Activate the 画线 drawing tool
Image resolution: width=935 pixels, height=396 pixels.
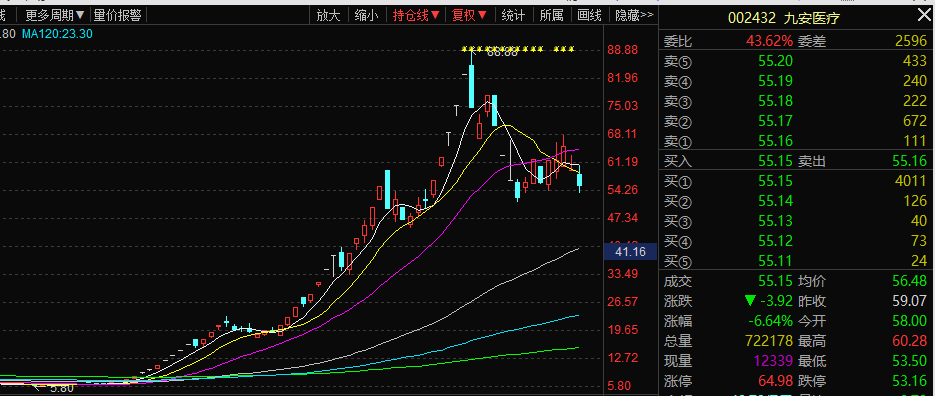(590, 16)
